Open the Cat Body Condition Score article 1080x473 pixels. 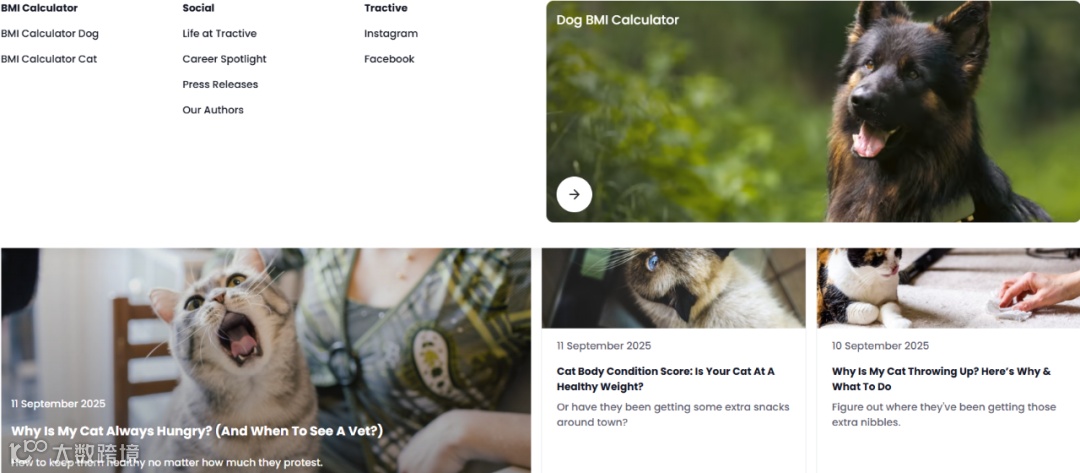pyautogui.click(x=665, y=379)
